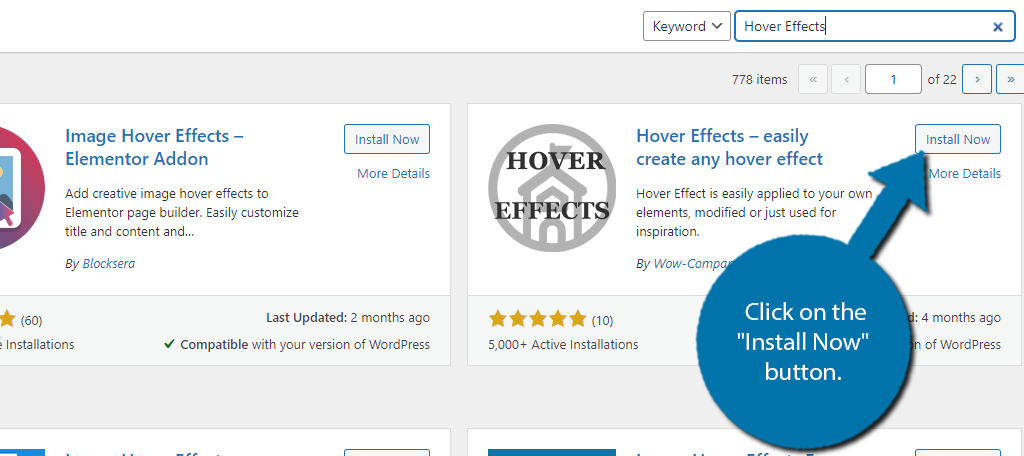Screen dimensions: 1024x456
Task: Open the Image Hover Effects – Elementor Addon title
Action: click(154, 147)
